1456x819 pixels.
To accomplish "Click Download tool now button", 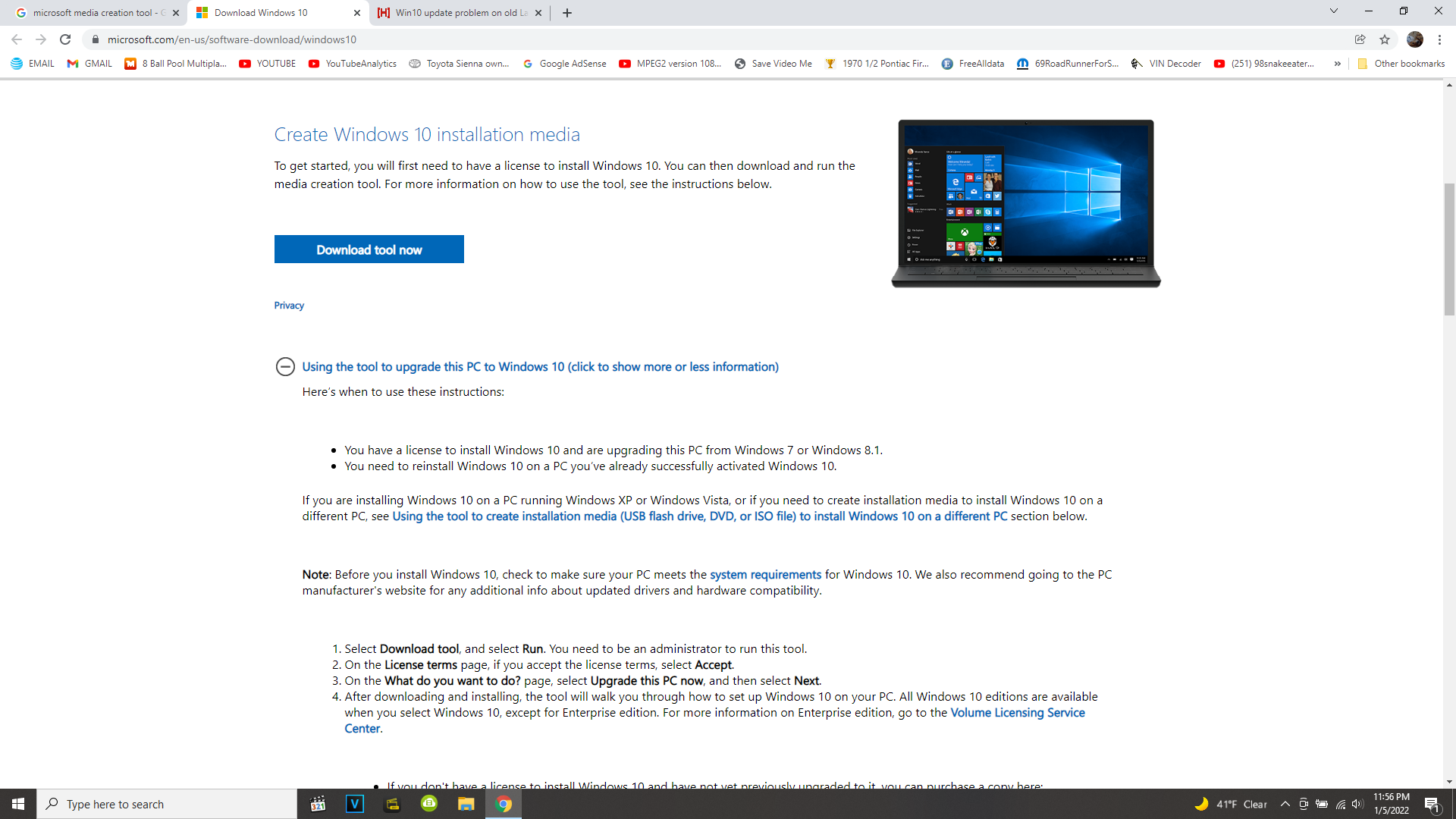I will (x=369, y=249).
